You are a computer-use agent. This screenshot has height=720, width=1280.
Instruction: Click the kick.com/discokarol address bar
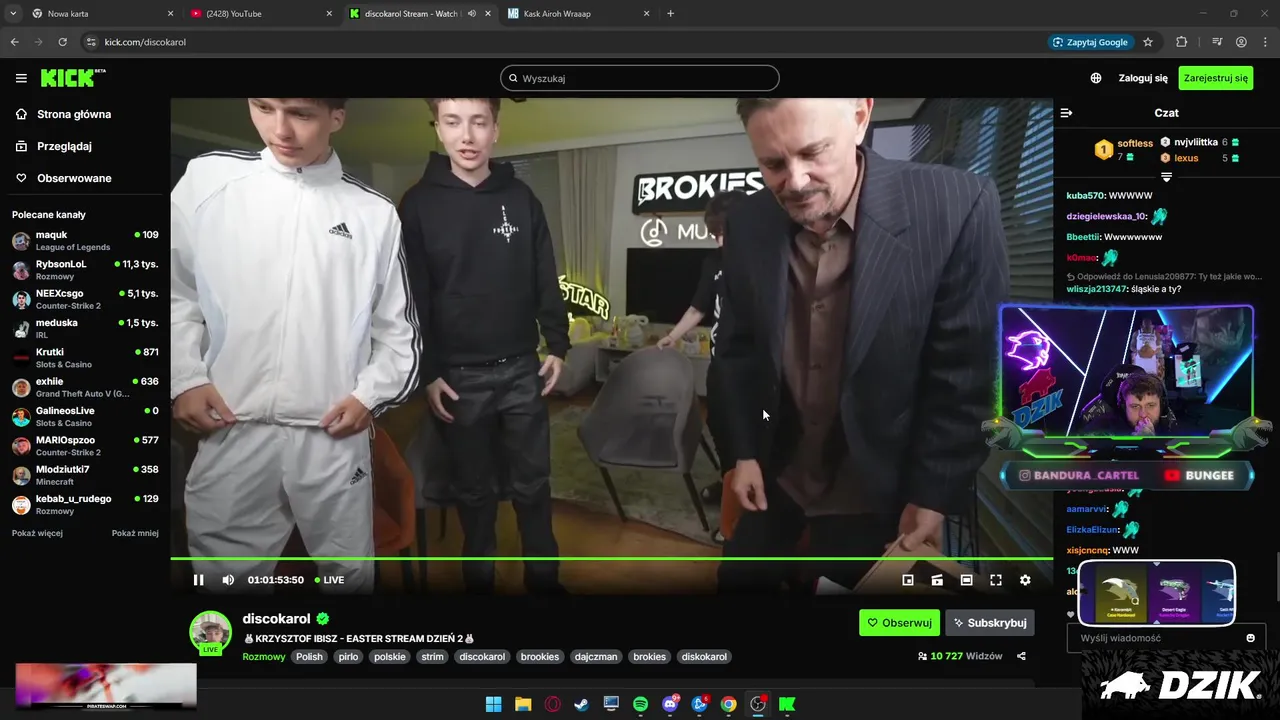tap(560, 42)
